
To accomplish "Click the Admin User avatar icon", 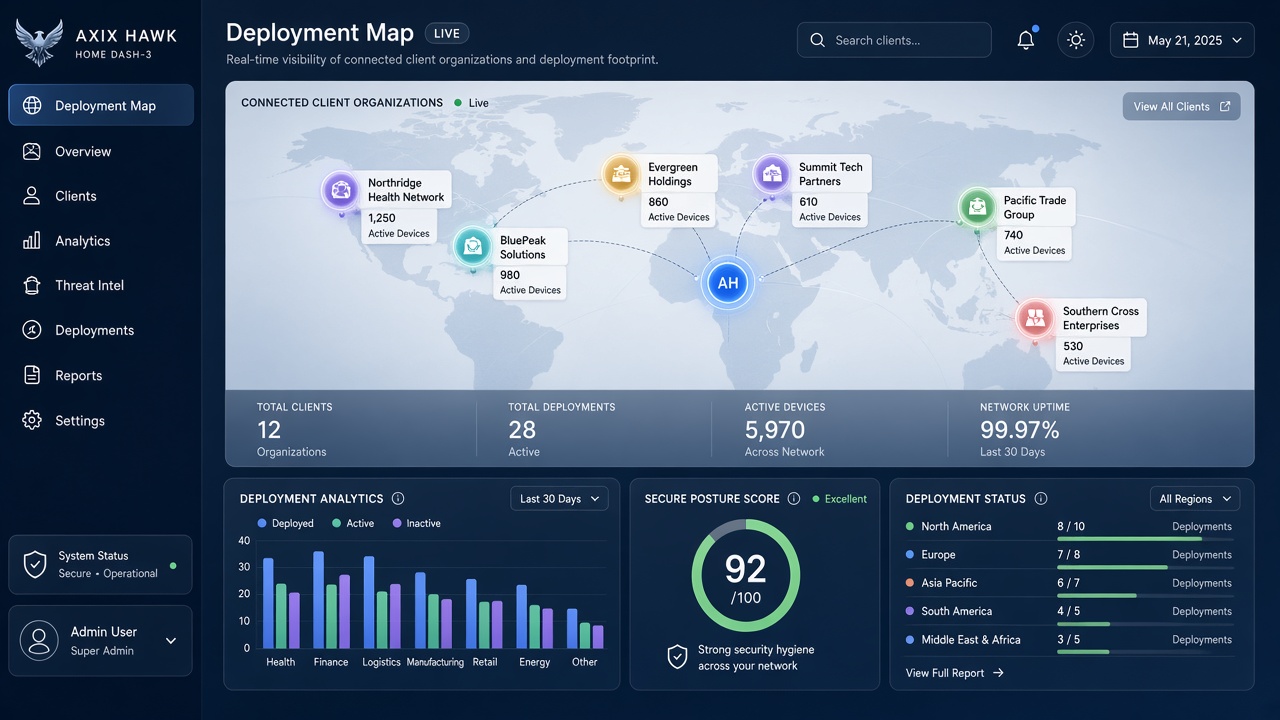I will click(39, 640).
